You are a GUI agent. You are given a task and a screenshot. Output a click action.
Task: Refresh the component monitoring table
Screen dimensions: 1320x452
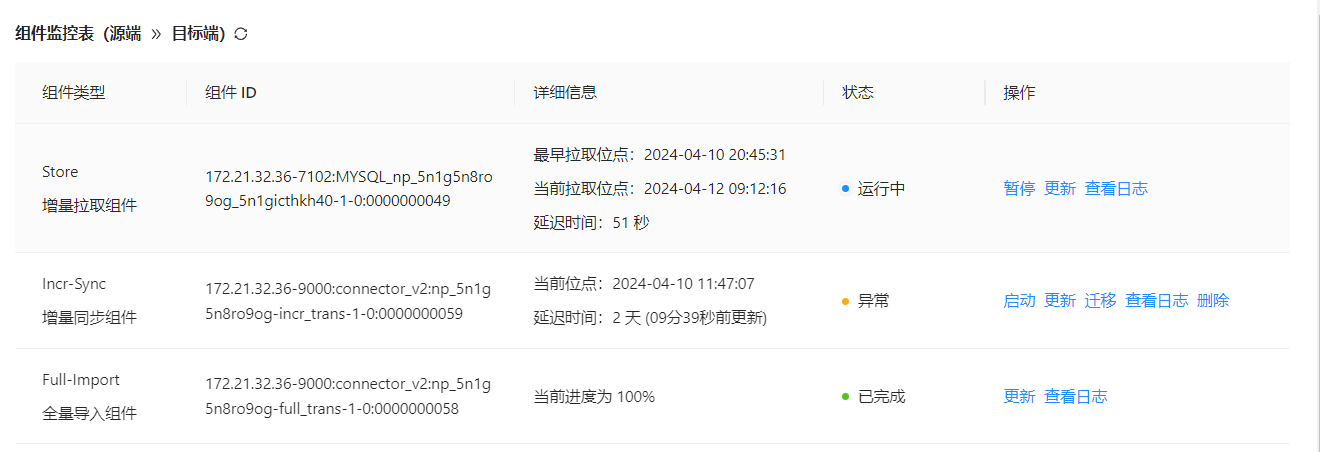241,34
